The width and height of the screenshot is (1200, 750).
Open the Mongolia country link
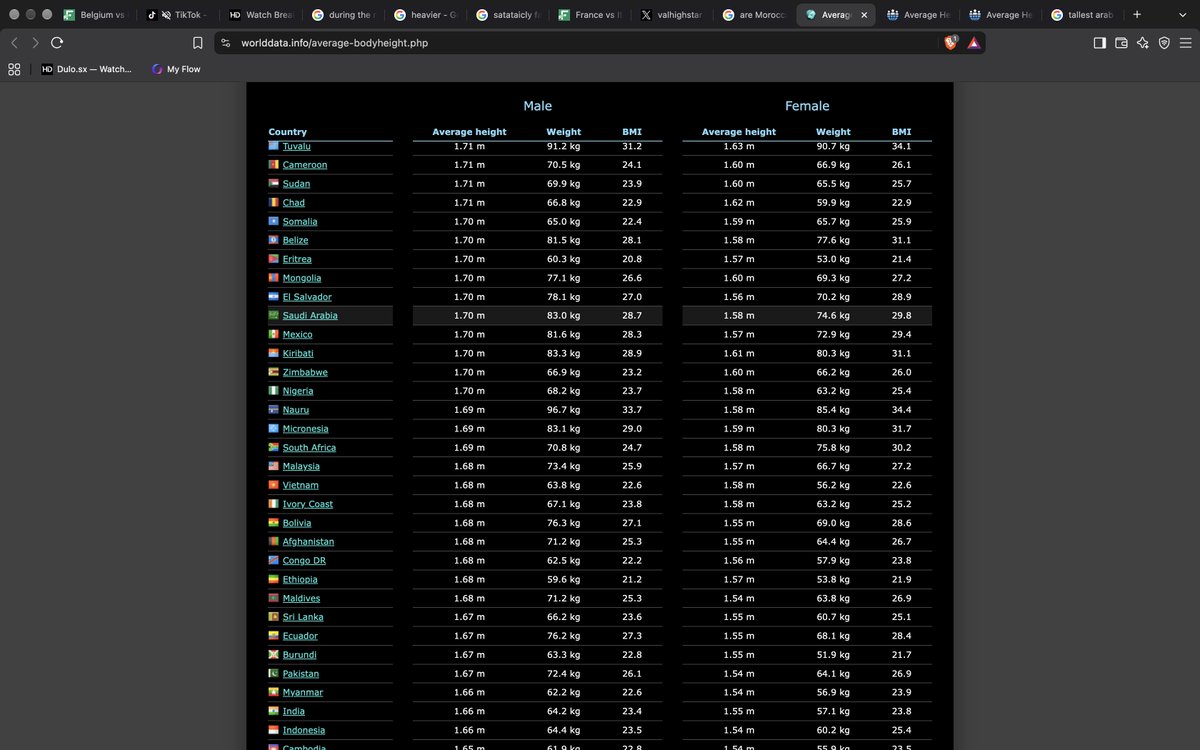point(302,278)
